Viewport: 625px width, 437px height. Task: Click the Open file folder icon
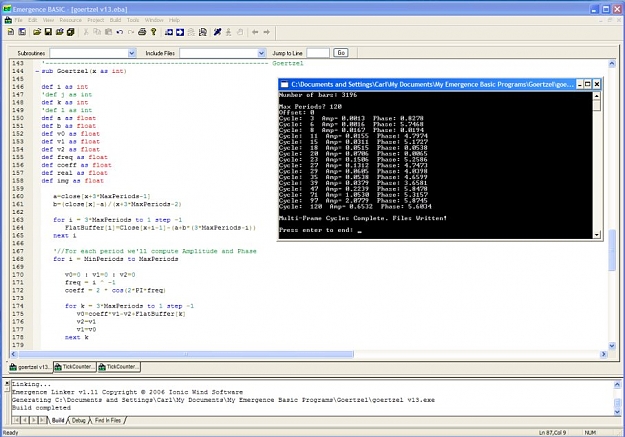(37, 32)
